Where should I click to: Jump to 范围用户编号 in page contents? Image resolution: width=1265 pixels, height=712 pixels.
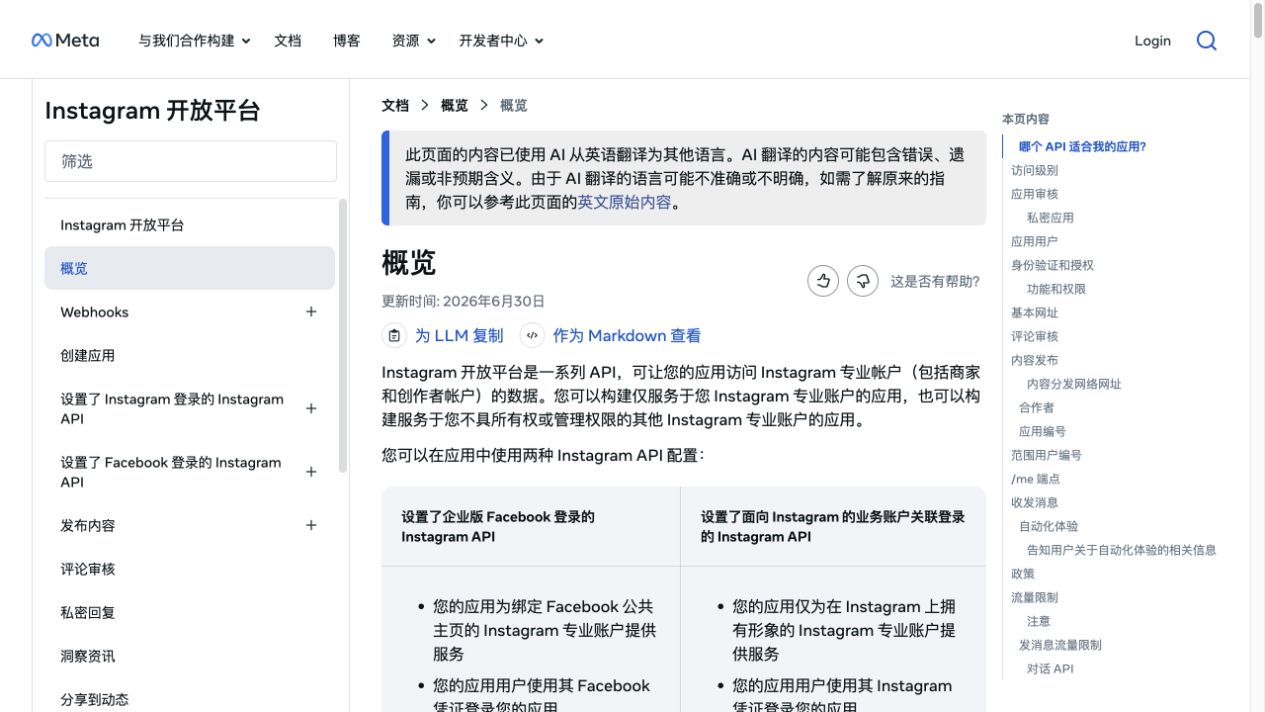tap(1046, 455)
